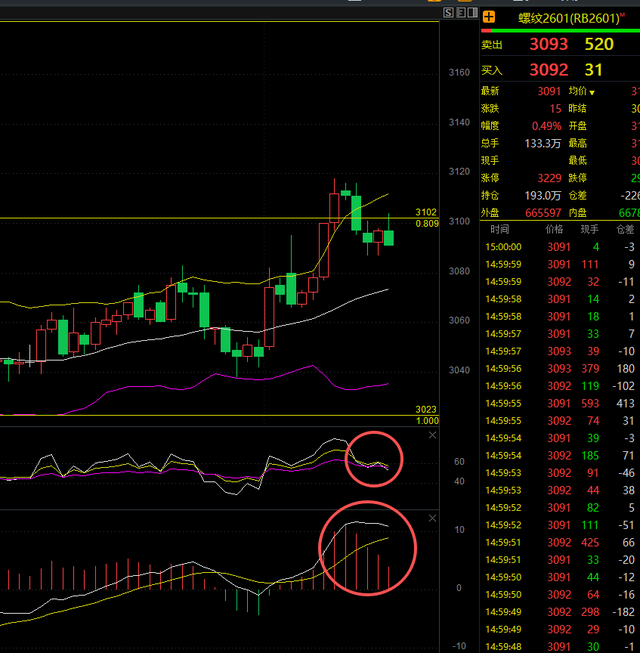Click the 298 volume in 14:59:49 row

[x=590, y=612]
